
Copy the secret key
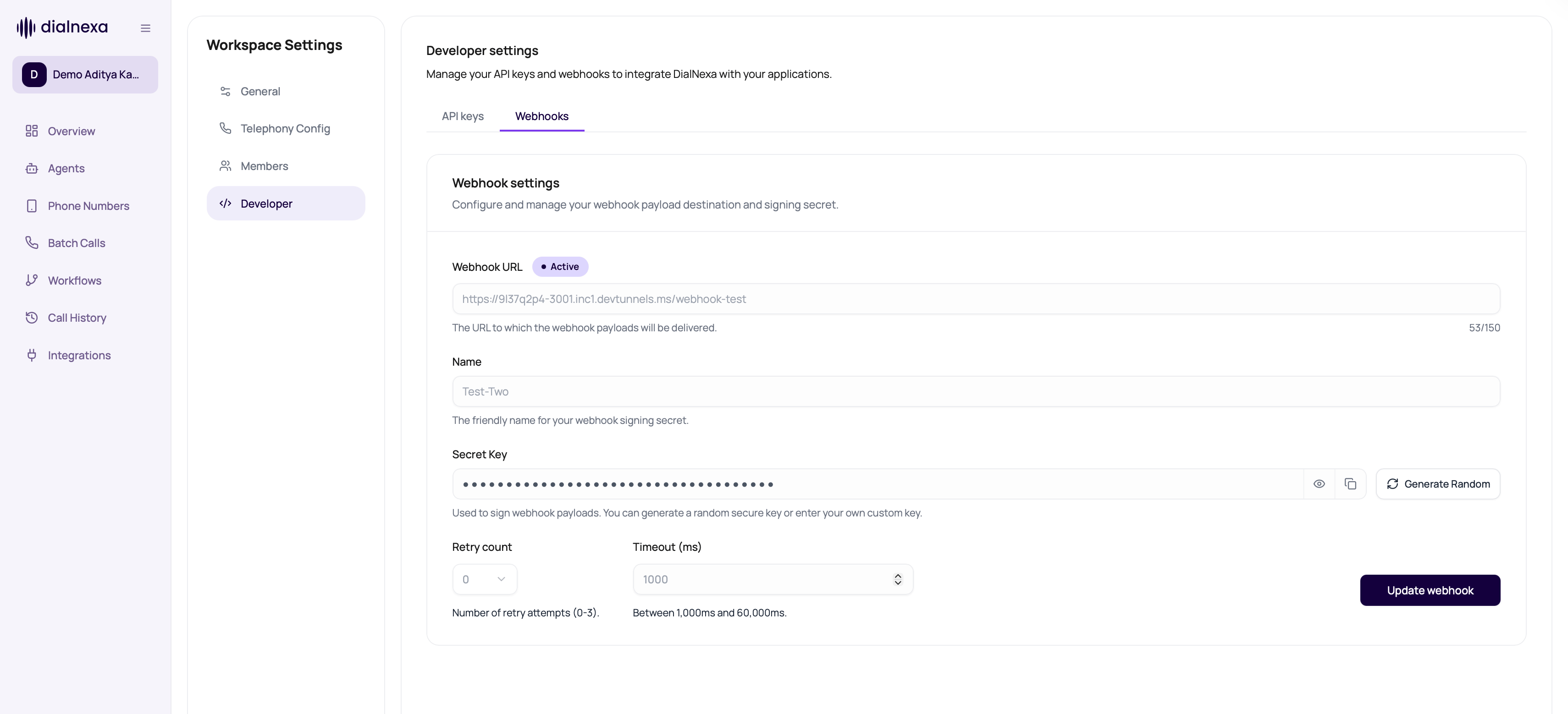[x=1350, y=484]
